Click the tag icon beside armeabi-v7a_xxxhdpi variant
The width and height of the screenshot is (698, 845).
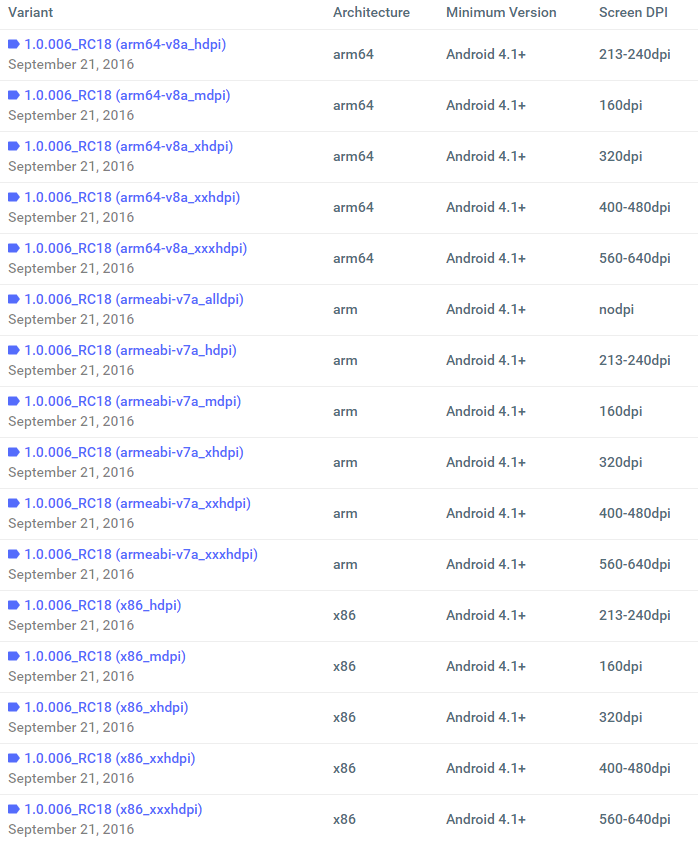pos(14,555)
